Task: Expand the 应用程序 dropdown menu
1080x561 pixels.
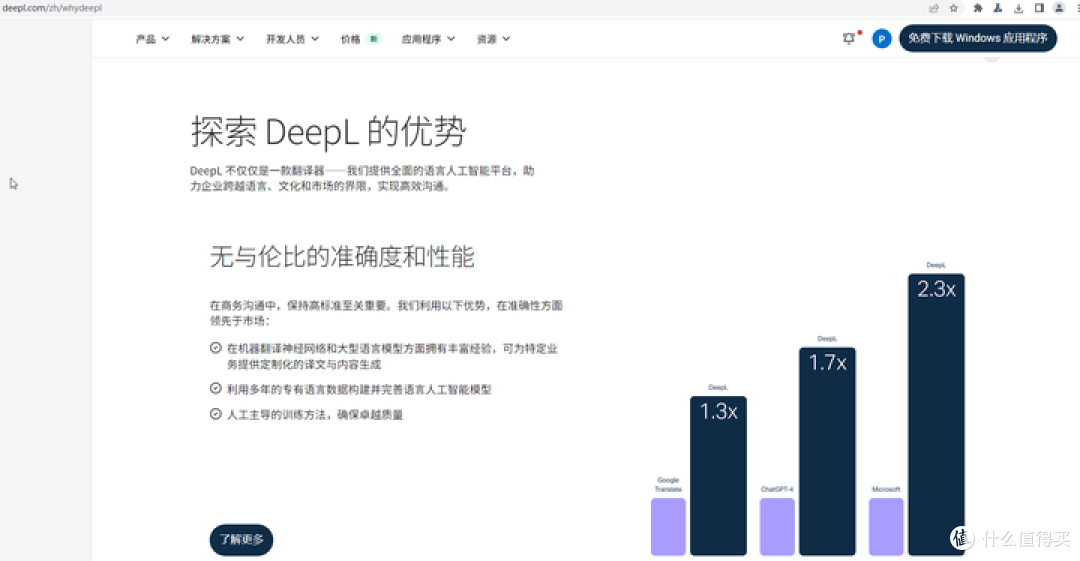Action: tap(428, 39)
